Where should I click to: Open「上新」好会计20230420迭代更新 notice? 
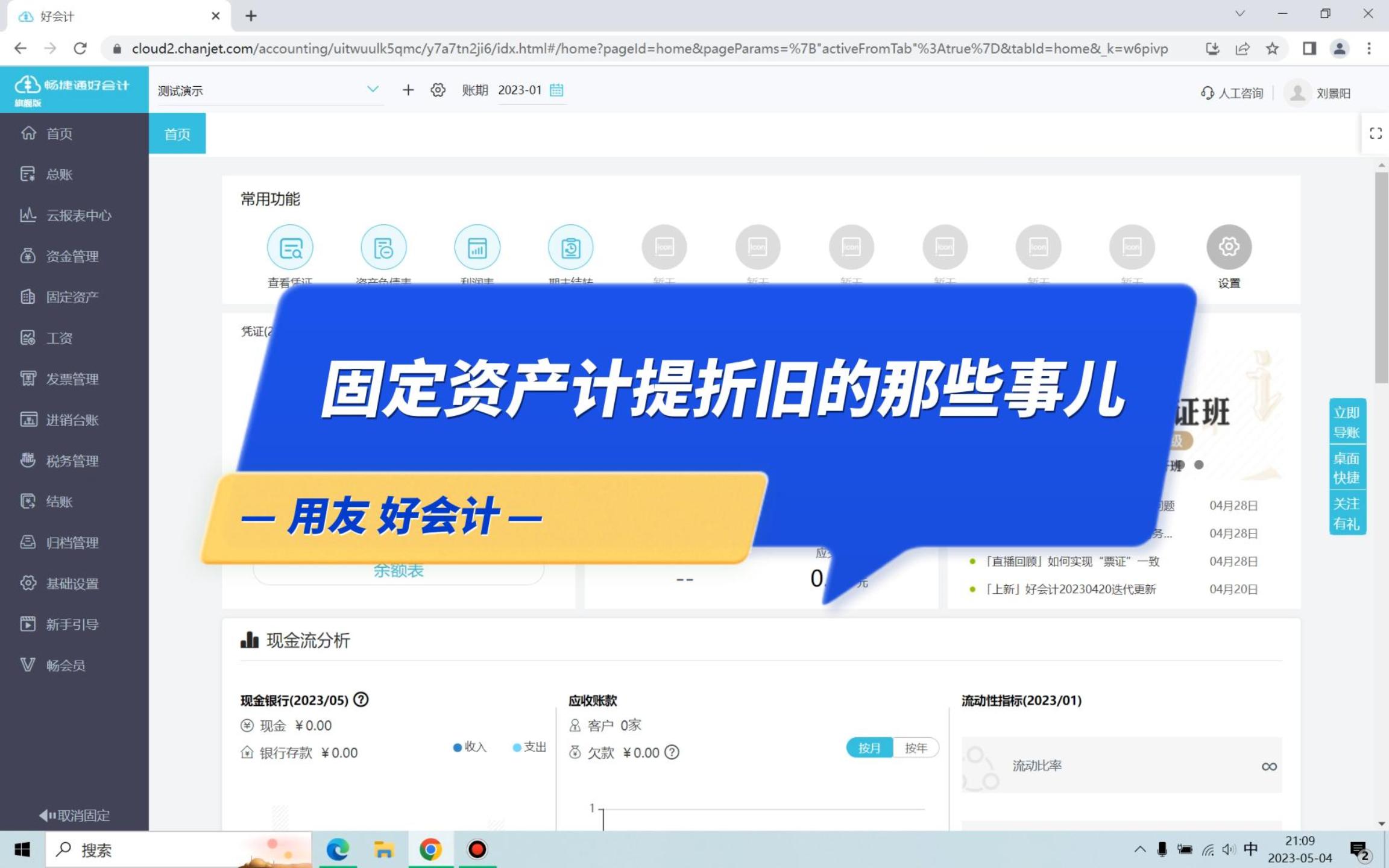pyautogui.click(x=1069, y=589)
